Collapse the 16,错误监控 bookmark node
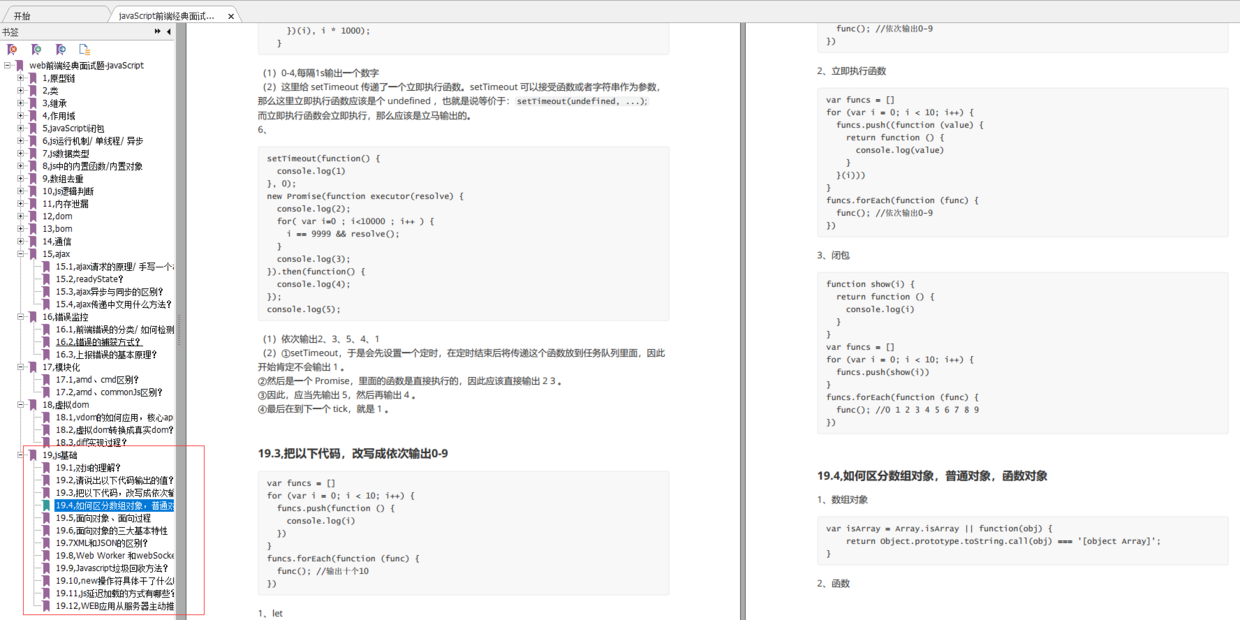Viewport: 1240px width, 620px height. pos(20,317)
